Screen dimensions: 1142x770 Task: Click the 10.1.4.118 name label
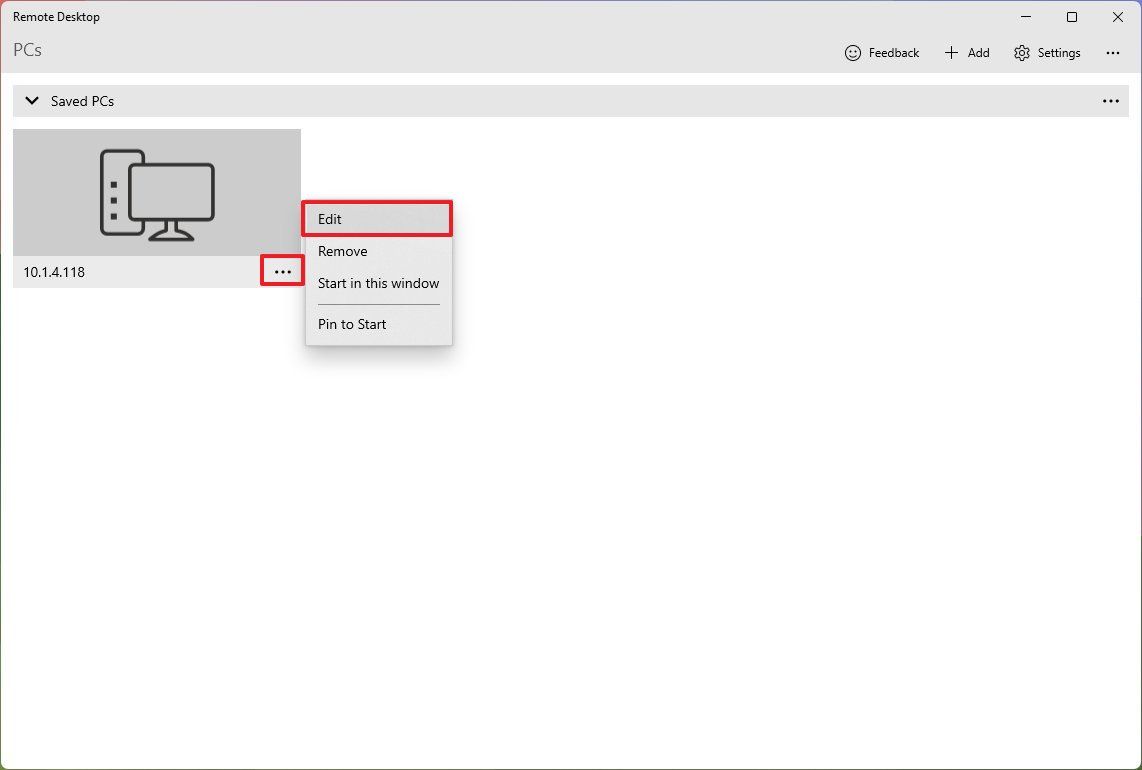(54, 271)
